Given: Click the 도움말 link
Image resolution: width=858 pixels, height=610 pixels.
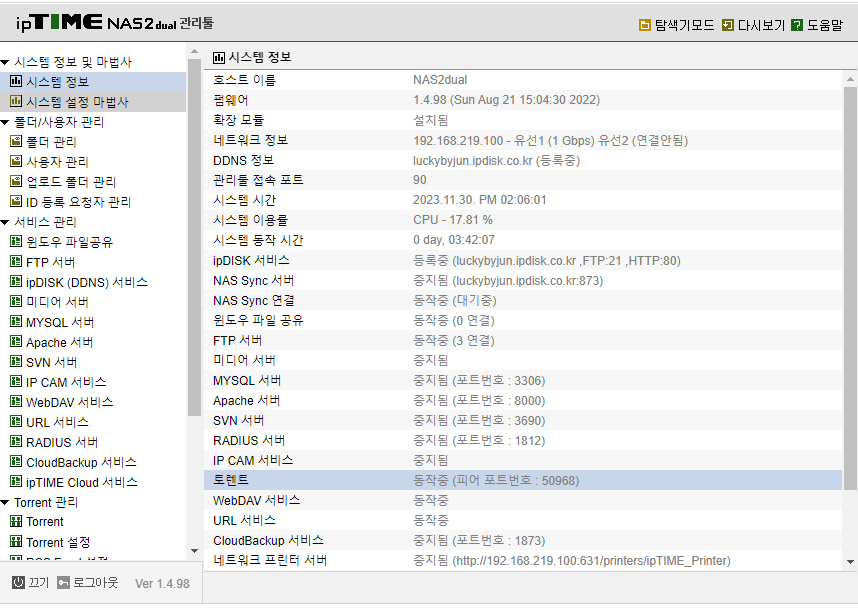Looking at the screenshot, I should click(825, 25).
